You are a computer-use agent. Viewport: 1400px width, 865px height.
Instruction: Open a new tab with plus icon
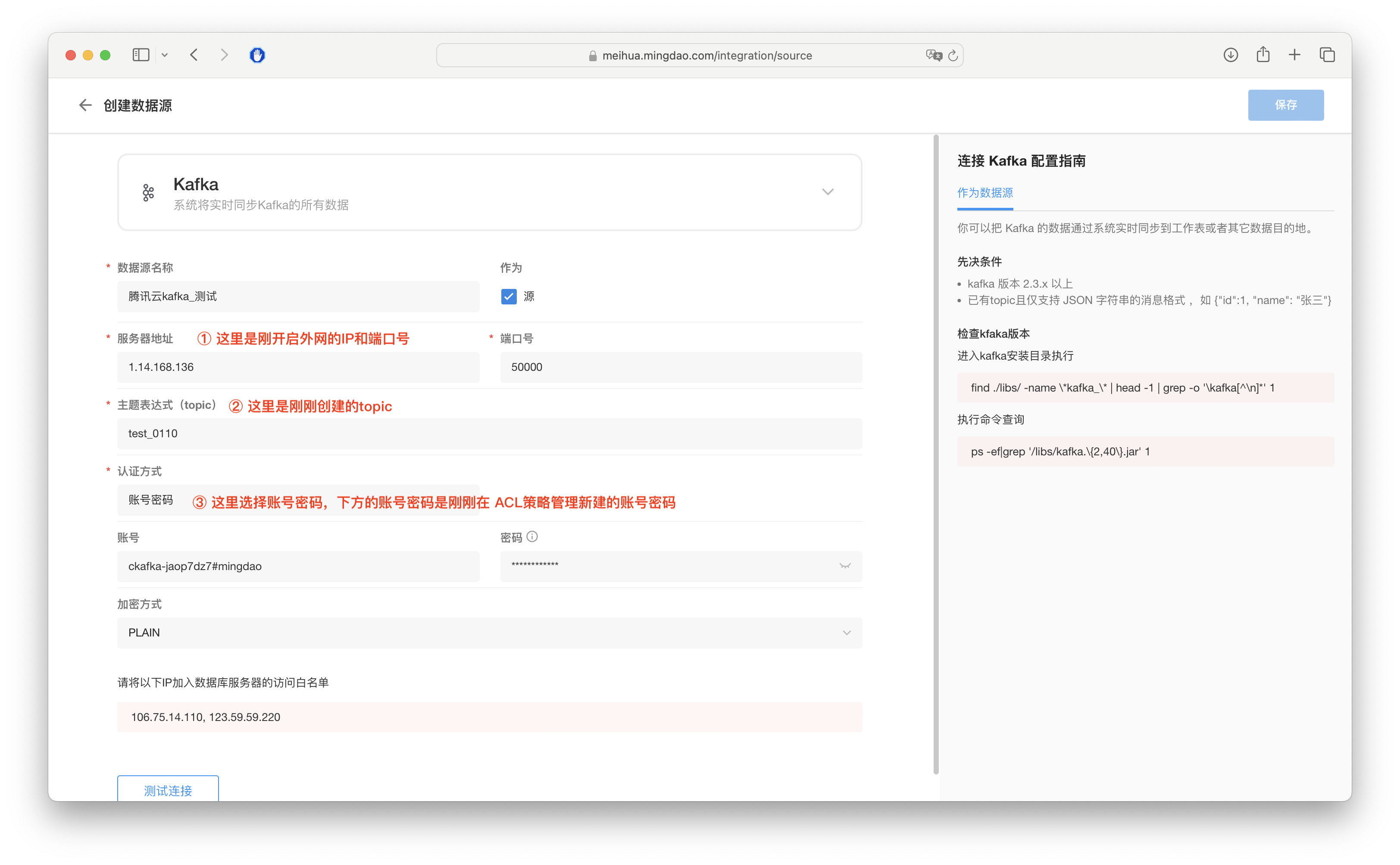pyautogui.click(x=1294, y=55)
